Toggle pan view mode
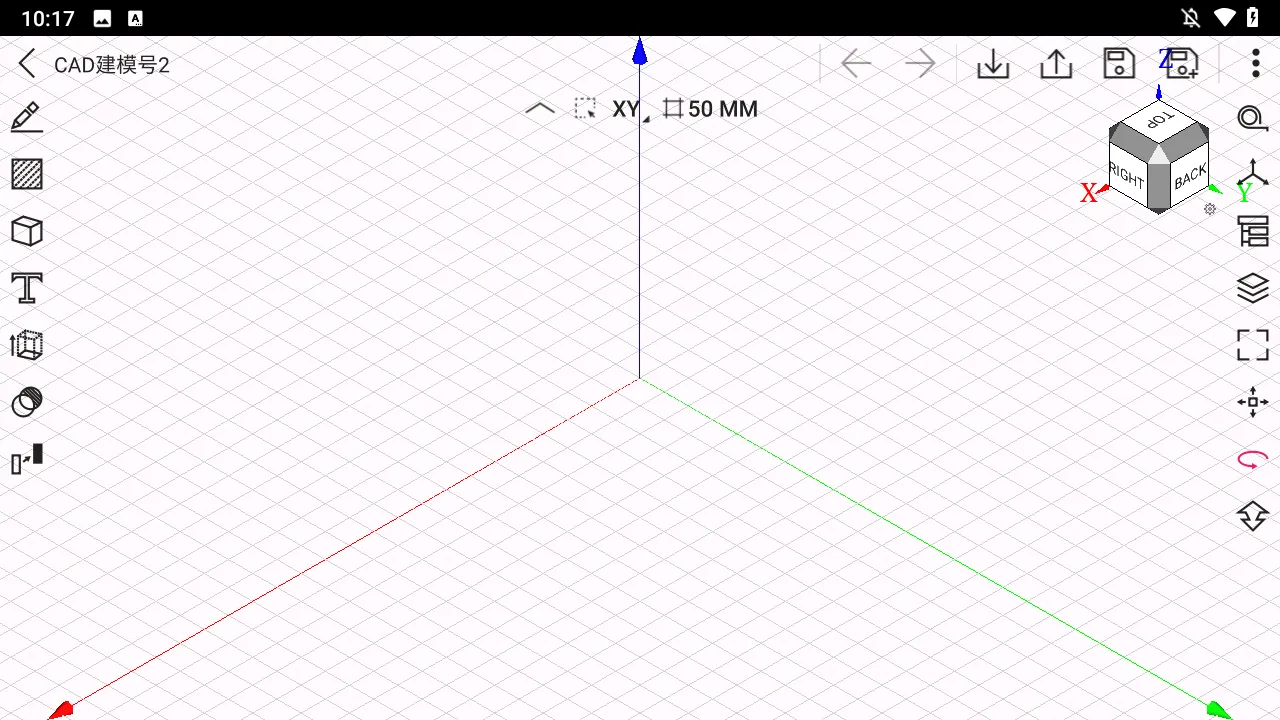The image size is (1280, 720). pos(1252,402)
